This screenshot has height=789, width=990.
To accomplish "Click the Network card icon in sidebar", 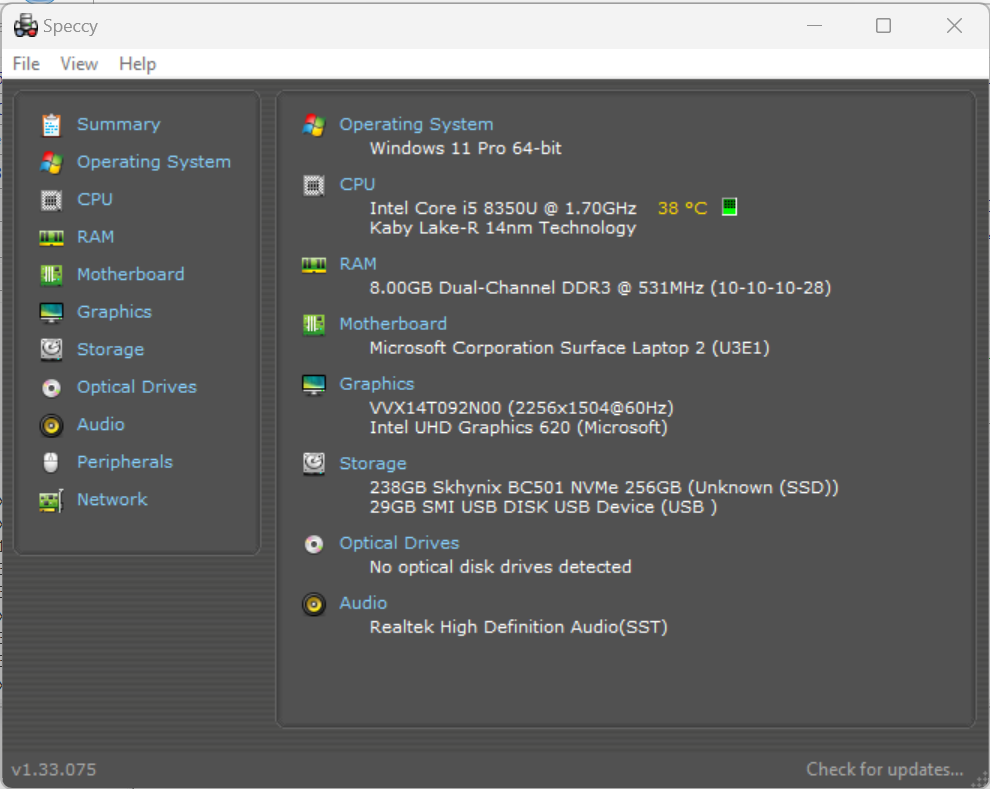I will point(51,501).
